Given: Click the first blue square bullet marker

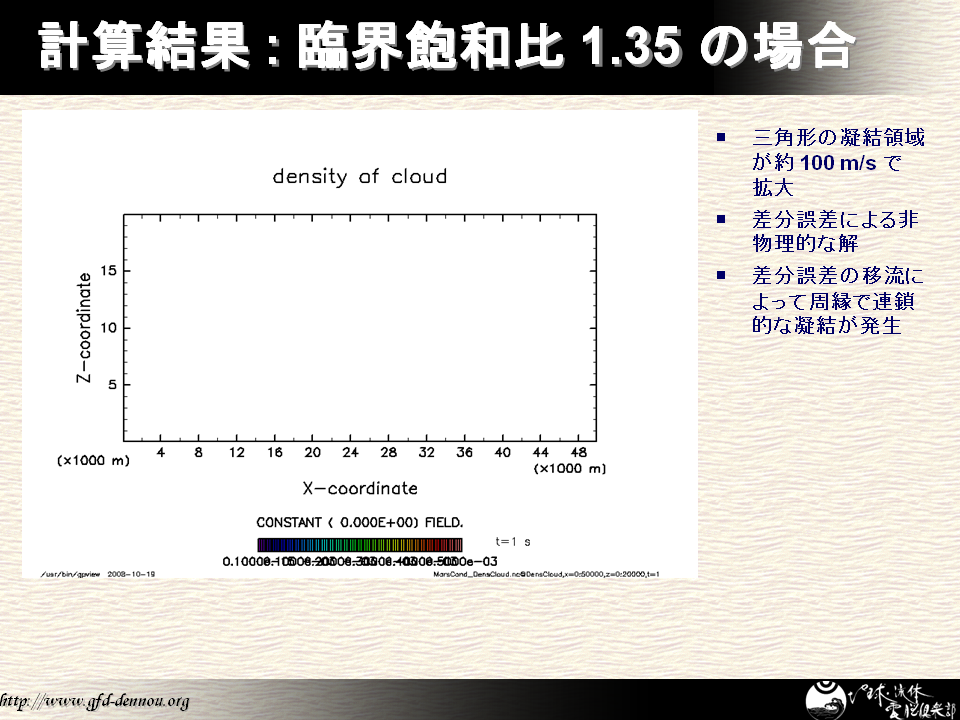Looking at the screenshot, I should (721, 138).
